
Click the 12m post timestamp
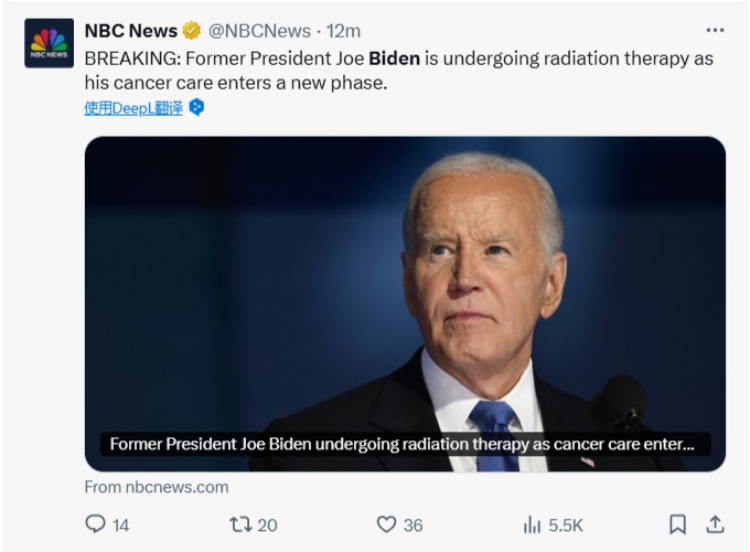(x=344, y=31)
